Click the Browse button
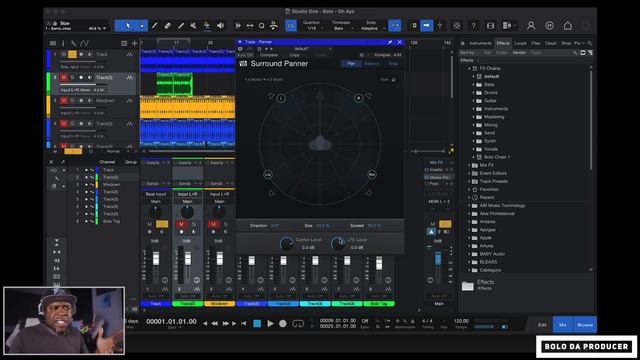 tap(585, 325)
